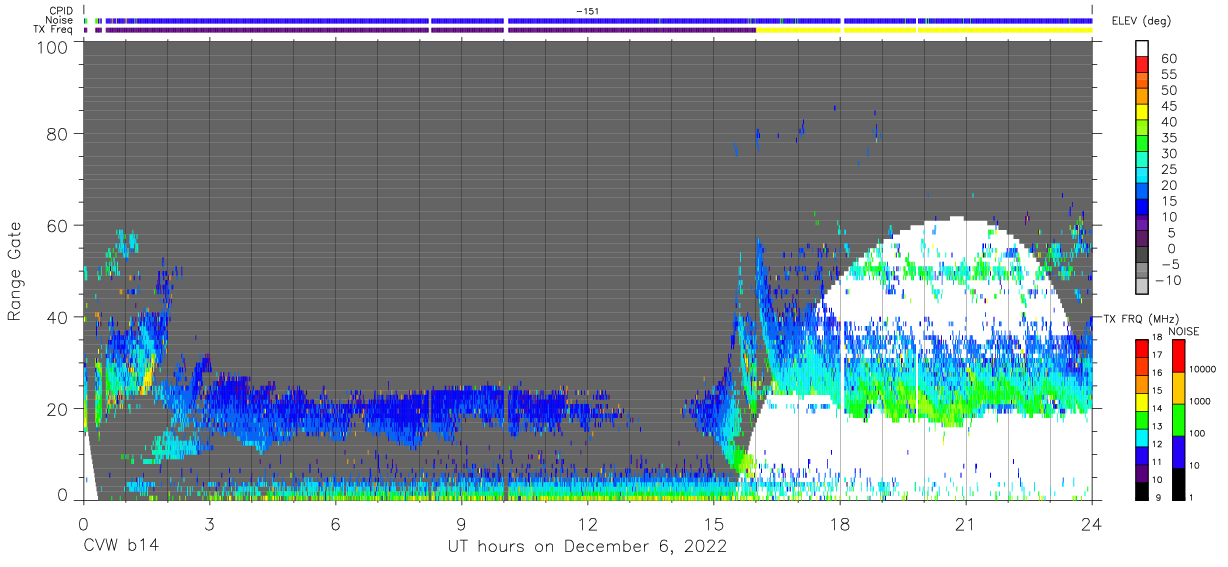The image size is (1228, 567).
Task: Click the 25 label on ELEV legend
Action: click(x=1167, y=170)
